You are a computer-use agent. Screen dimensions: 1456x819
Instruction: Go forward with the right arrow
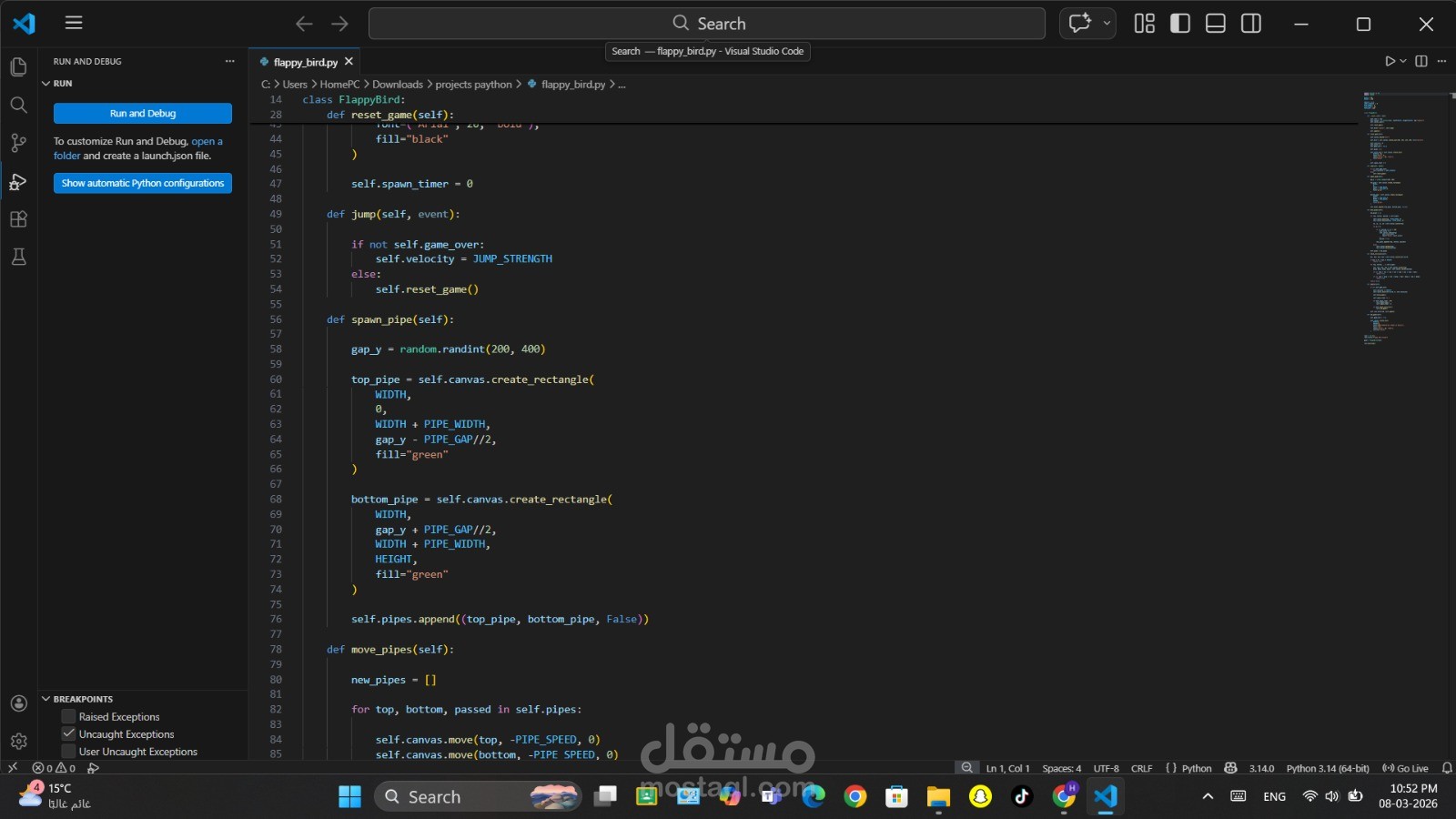[339, 24]
